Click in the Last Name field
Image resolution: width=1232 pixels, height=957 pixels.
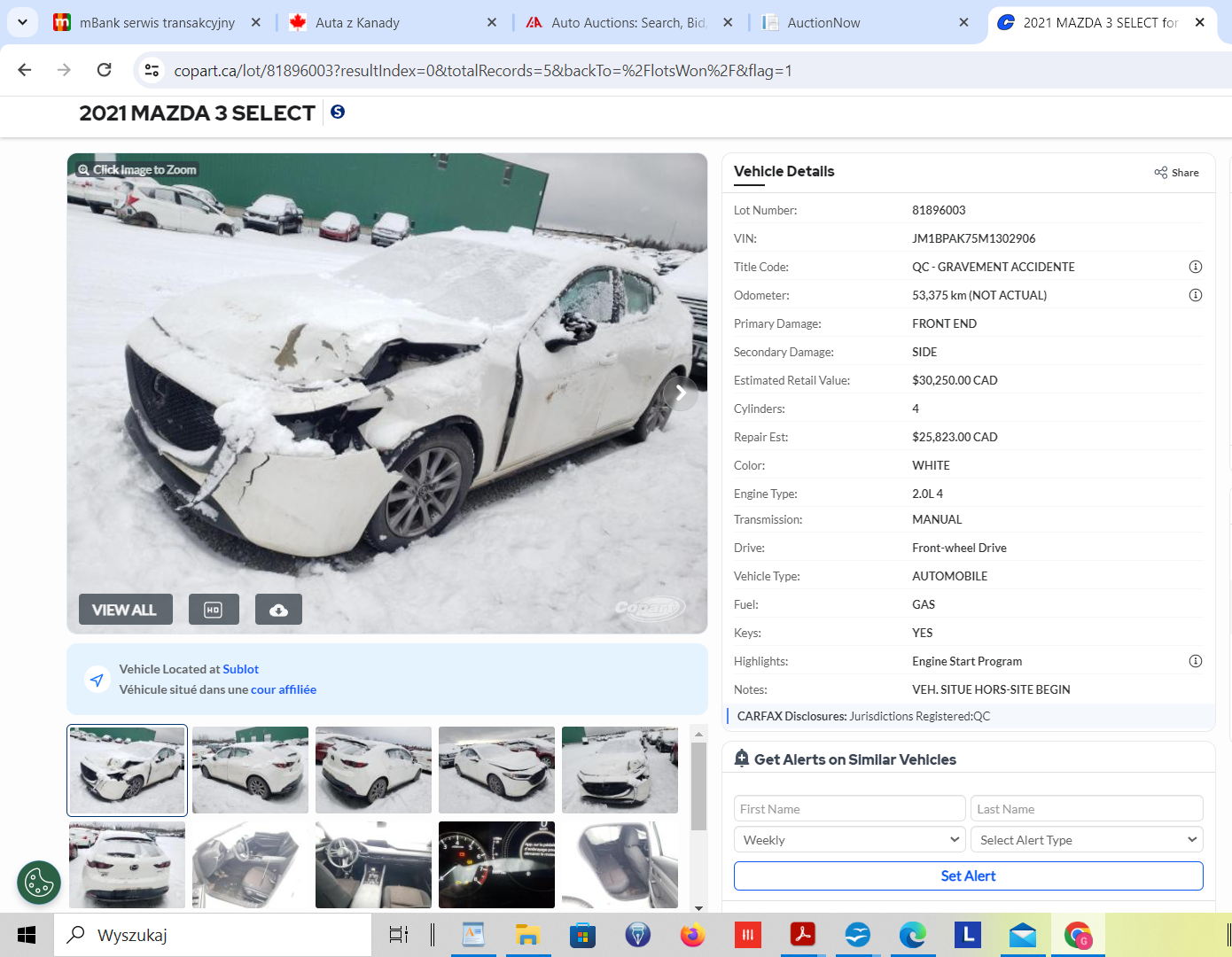[1087, 809]
